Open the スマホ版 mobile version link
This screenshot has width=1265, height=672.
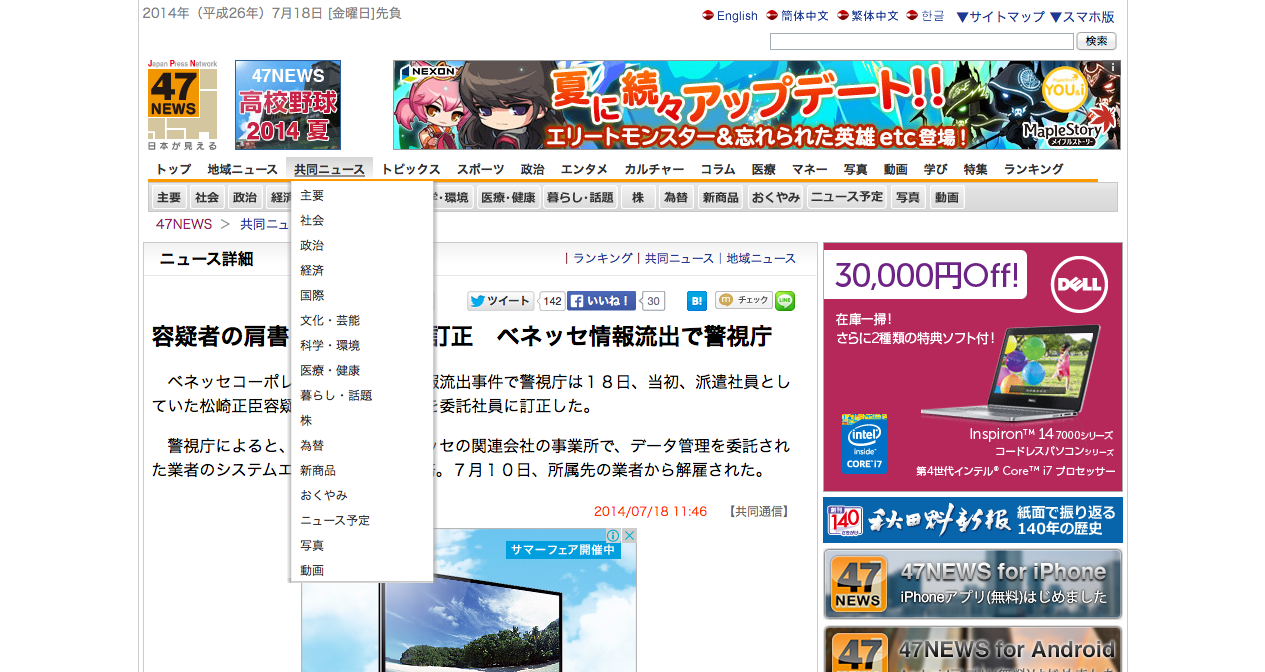[1082, 17]
